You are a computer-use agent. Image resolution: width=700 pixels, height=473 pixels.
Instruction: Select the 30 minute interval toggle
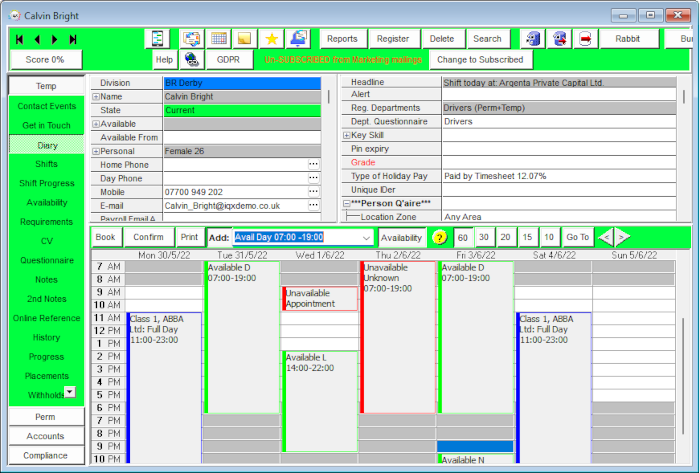pos(484,237)
